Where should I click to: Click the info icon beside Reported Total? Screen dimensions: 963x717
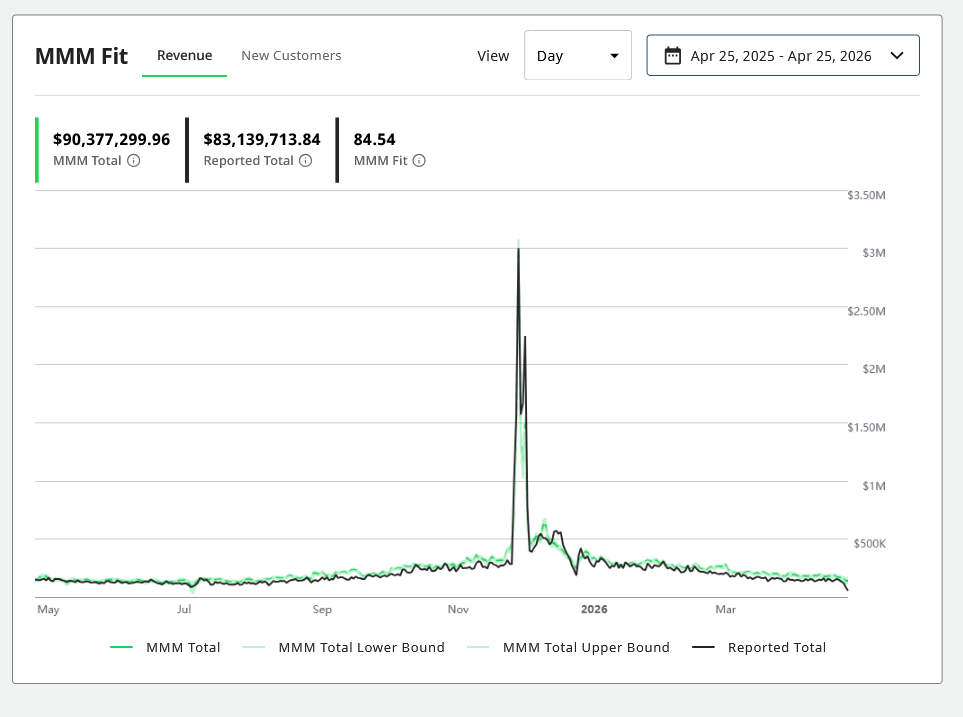point(306,161)
